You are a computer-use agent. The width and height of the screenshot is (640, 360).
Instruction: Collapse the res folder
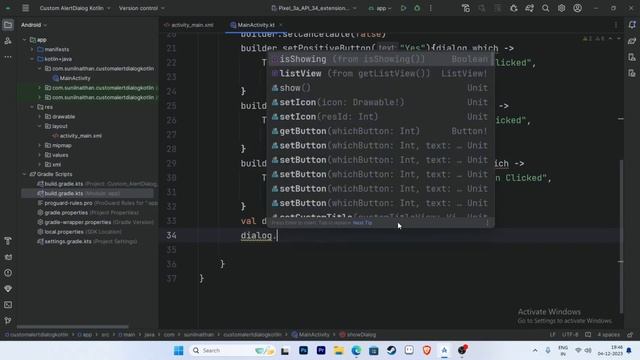(32, 107)
